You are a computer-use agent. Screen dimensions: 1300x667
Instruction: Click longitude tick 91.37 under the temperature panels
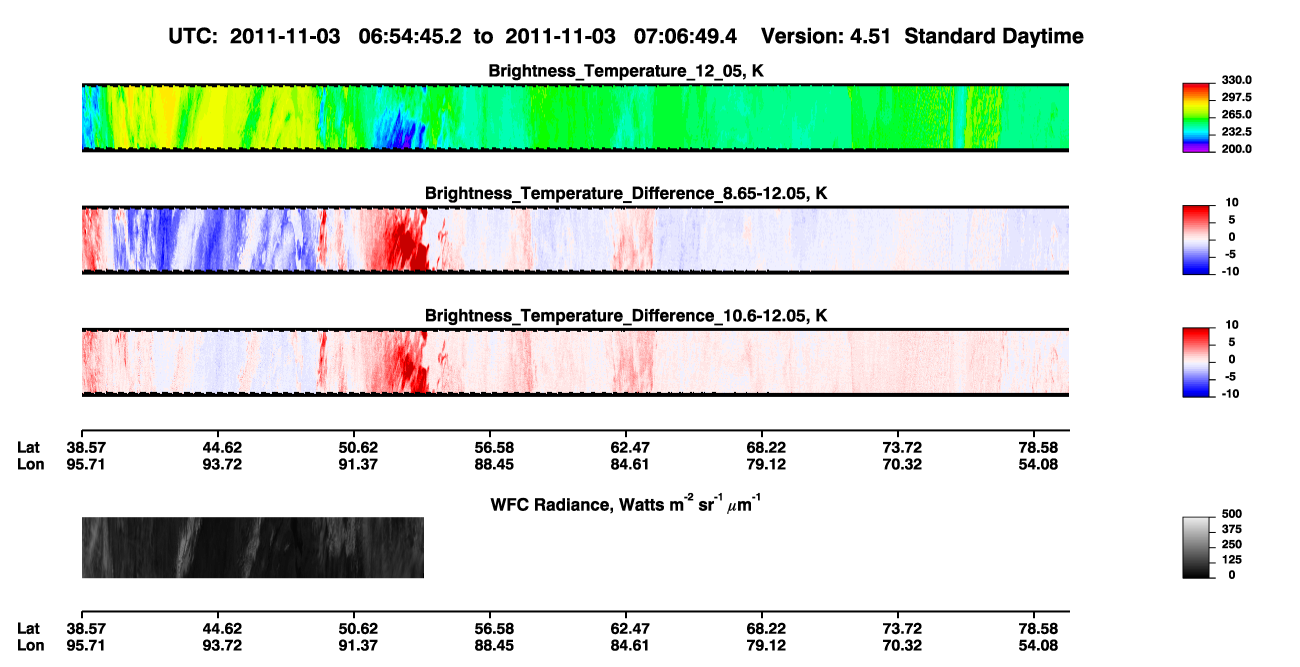click(358, 464)
